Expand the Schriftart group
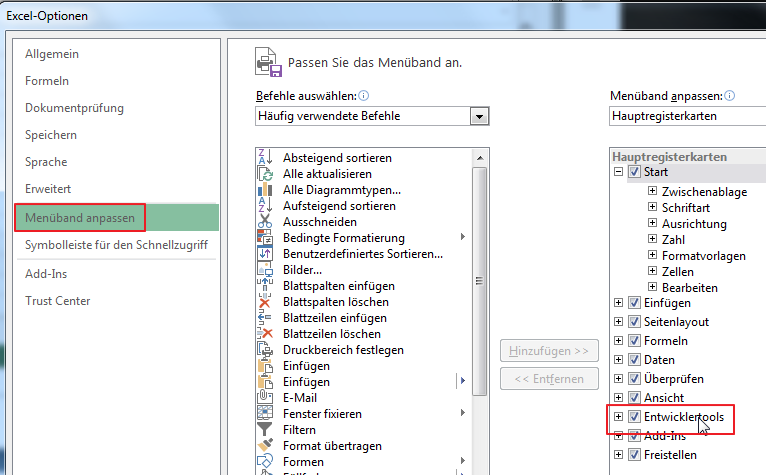This screenshot has height=475, width=766. point(652,207)
